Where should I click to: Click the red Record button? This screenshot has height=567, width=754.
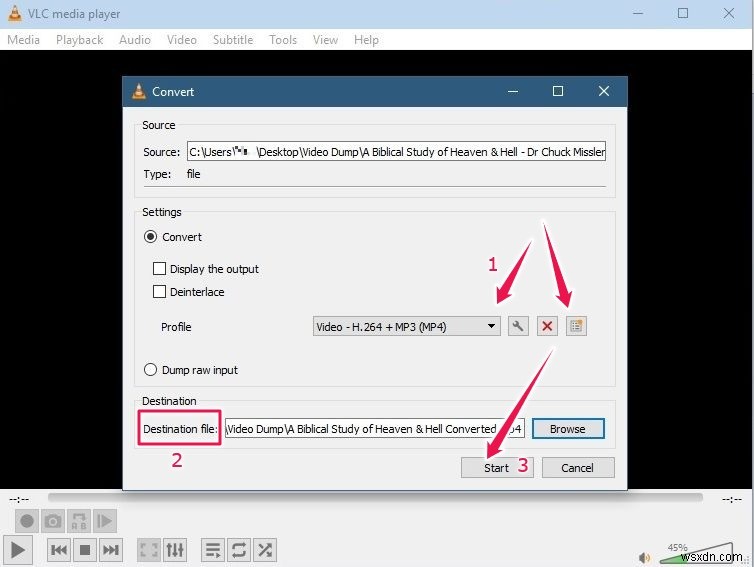pos(27,521)
